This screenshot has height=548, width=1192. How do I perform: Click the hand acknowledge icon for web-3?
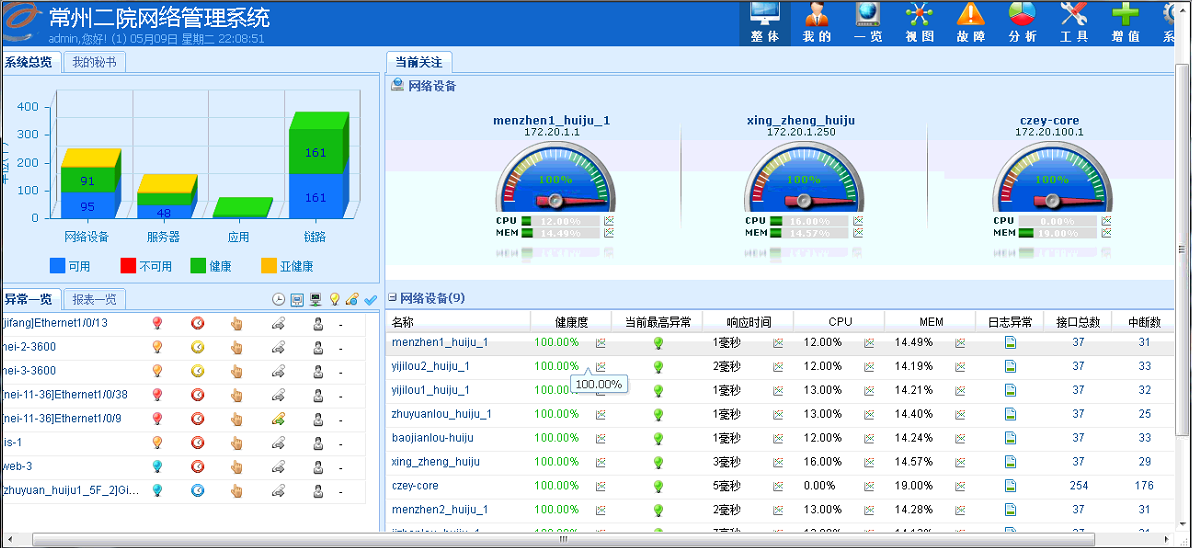click(x=236, y=466)
